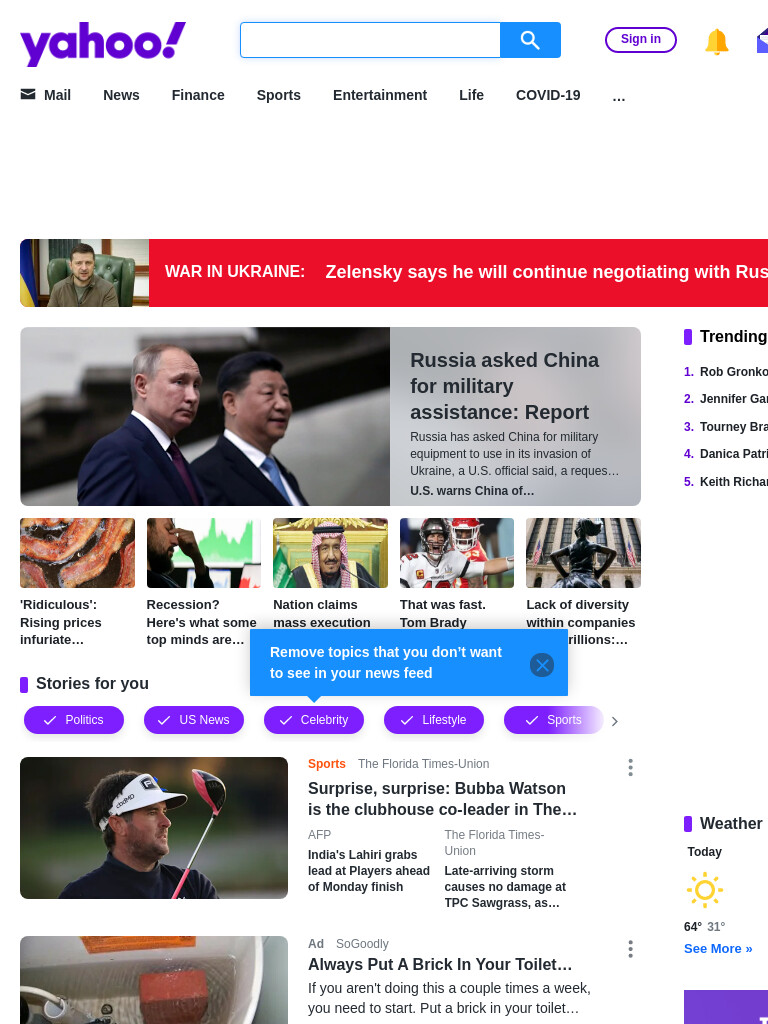
Task: Open the Putin and Xi lead photo
Action: click(x=205, y=417)
